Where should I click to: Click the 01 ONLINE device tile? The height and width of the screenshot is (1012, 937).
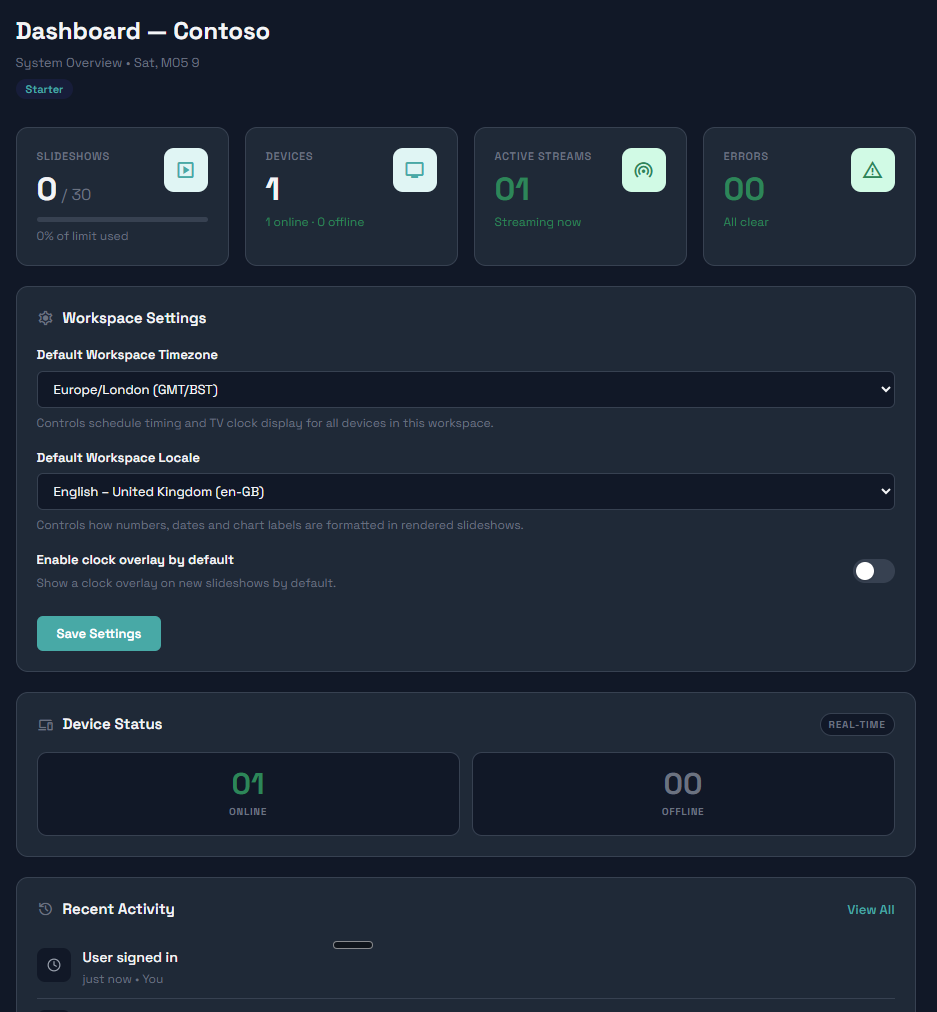(248, 794)
